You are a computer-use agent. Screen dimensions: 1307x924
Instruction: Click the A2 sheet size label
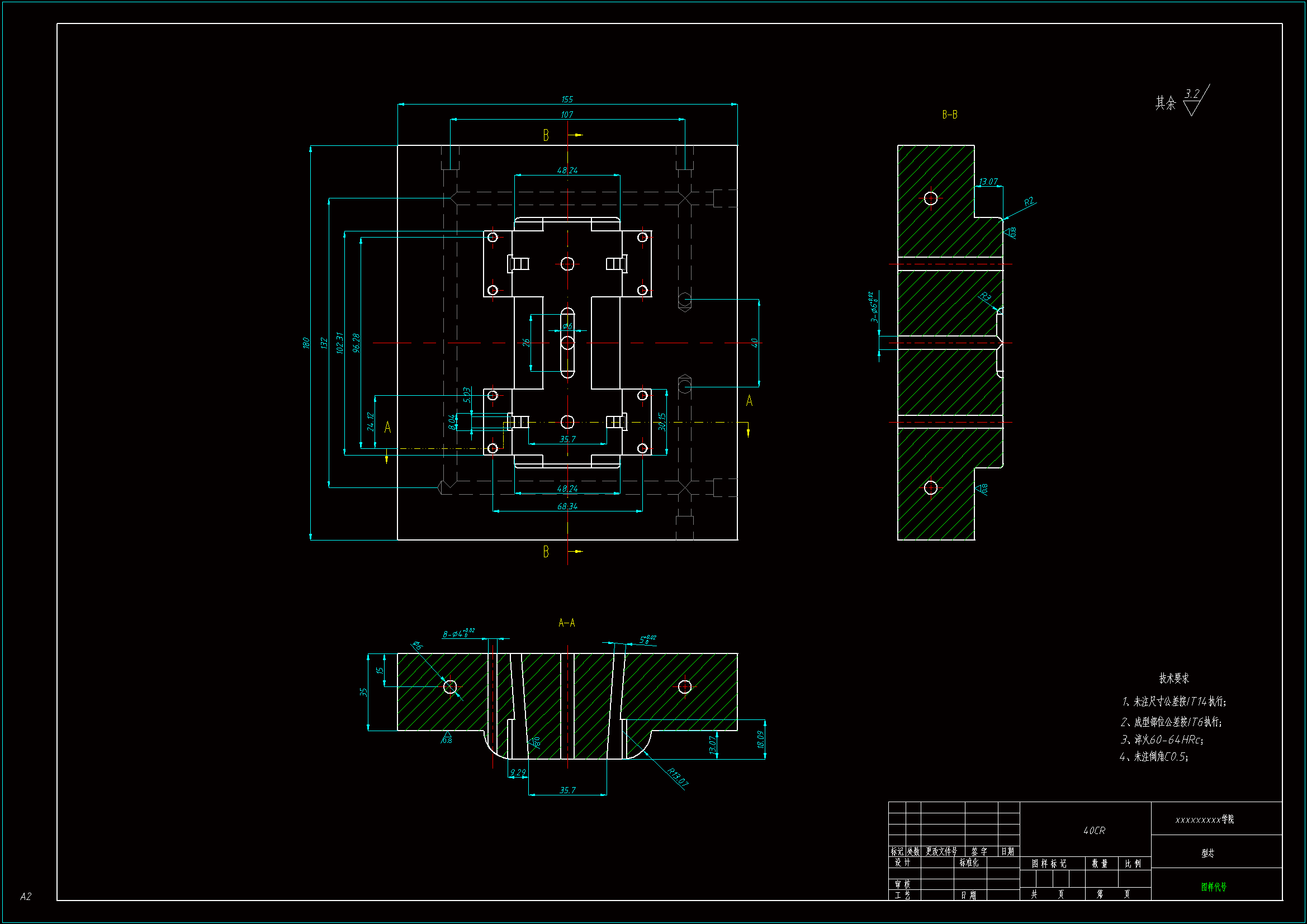pos(26,897)
